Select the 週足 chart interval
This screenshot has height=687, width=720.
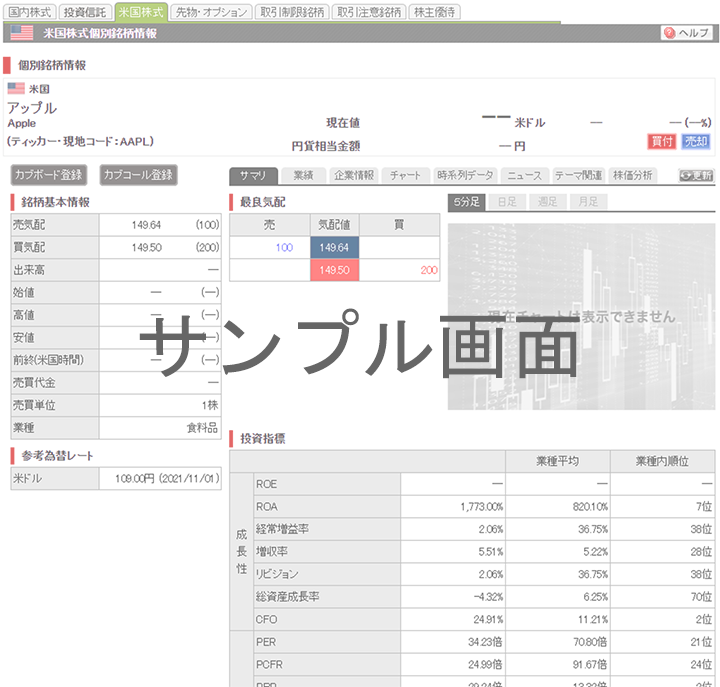547,202
